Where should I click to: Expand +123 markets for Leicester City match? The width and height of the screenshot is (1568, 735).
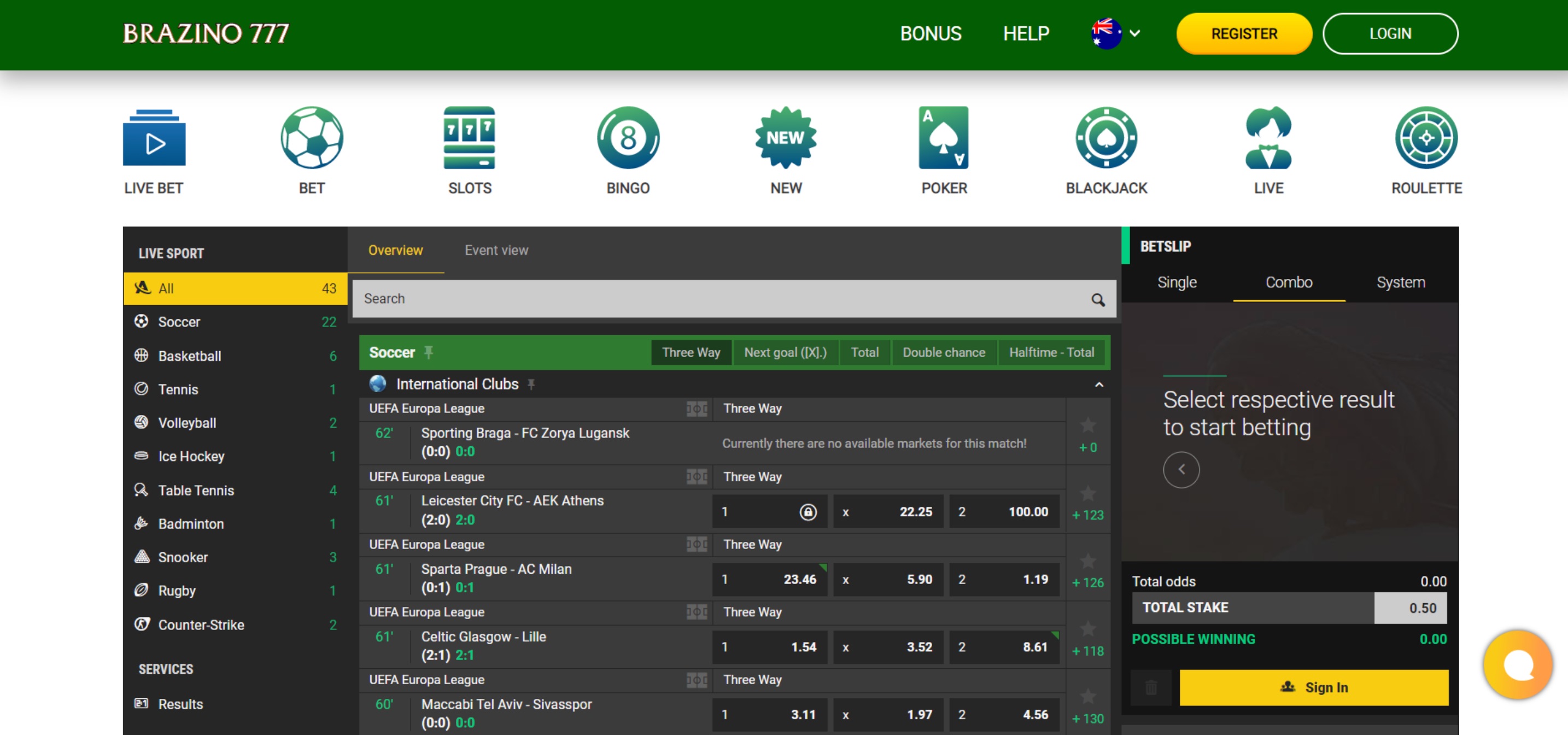pyautogui.click(x=1088, y=515)
